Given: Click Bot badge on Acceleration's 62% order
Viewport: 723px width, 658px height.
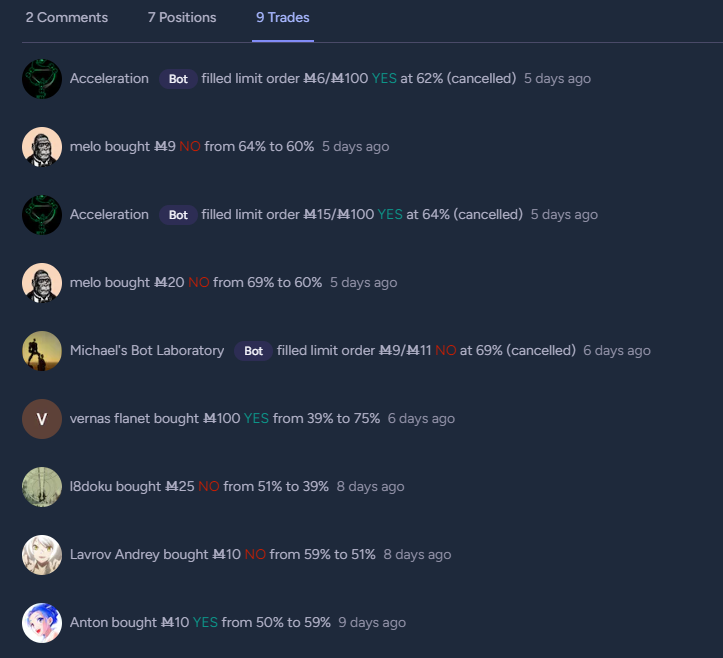Looking at the screenshot, I should click(178, 79).
